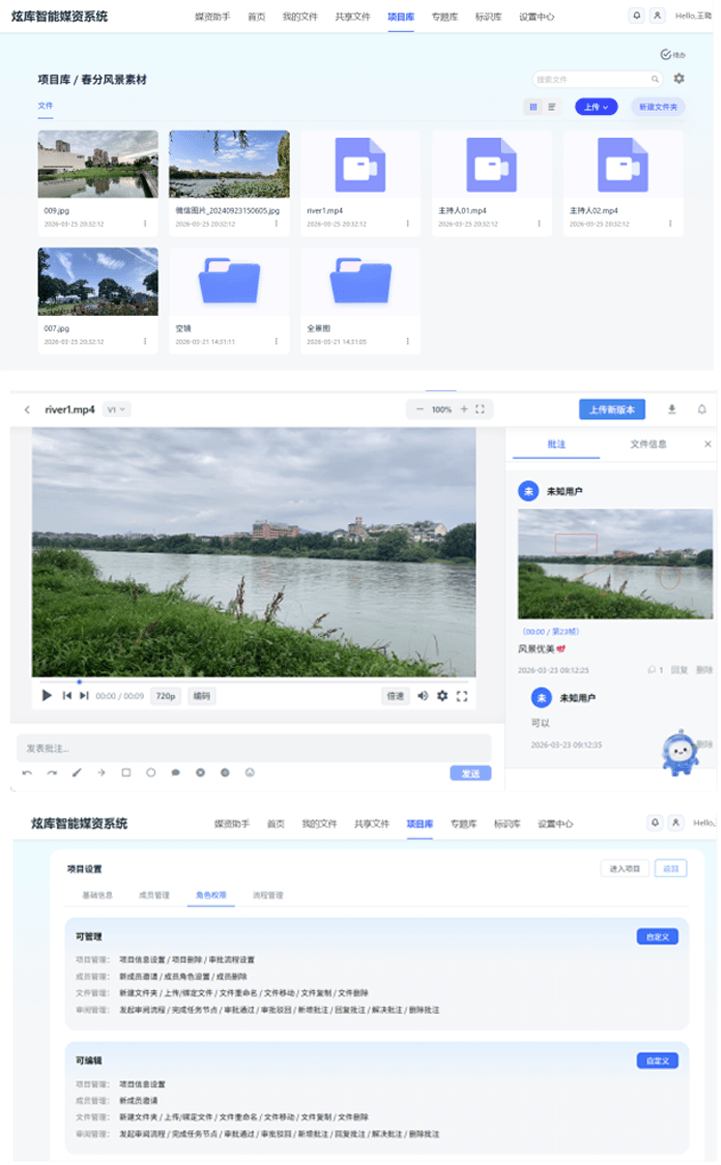Download river1.mp4 via download icon
Viewport: 721px width, 1165px height.
coord(672,409)
